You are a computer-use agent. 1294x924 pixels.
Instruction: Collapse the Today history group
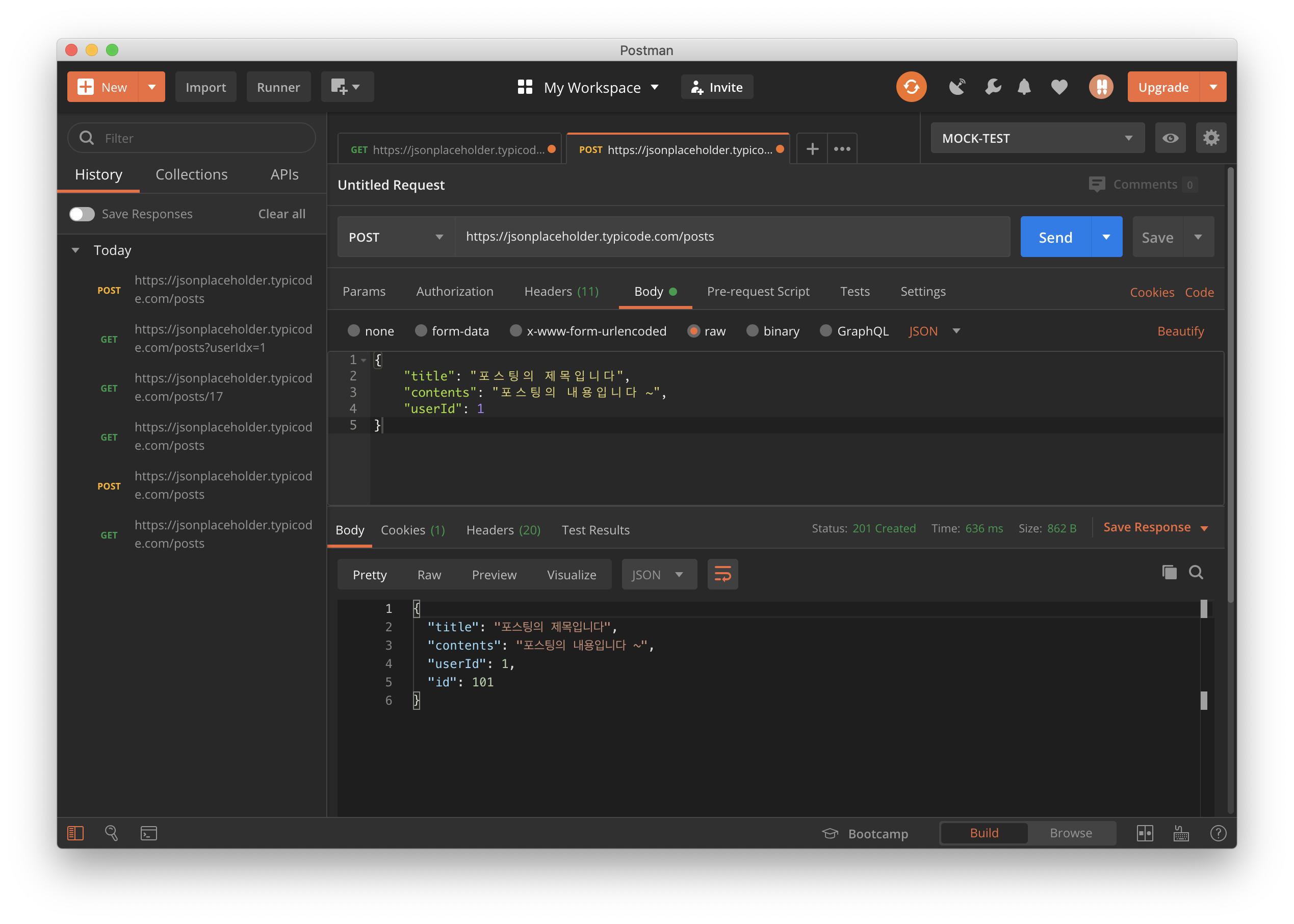[x=75, y=250]
